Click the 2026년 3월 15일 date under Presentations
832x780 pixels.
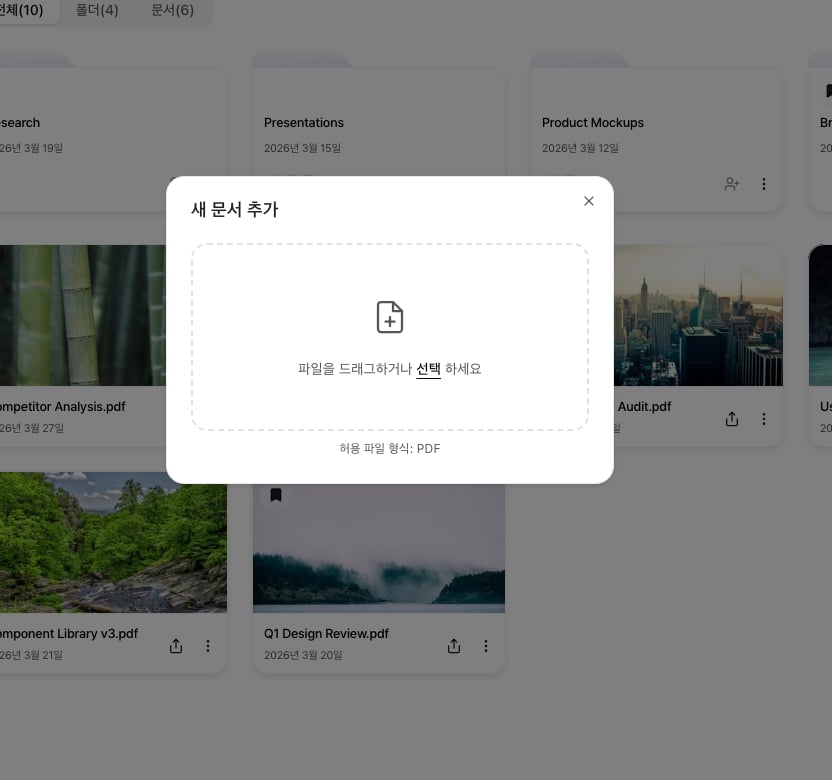[302, 148]
